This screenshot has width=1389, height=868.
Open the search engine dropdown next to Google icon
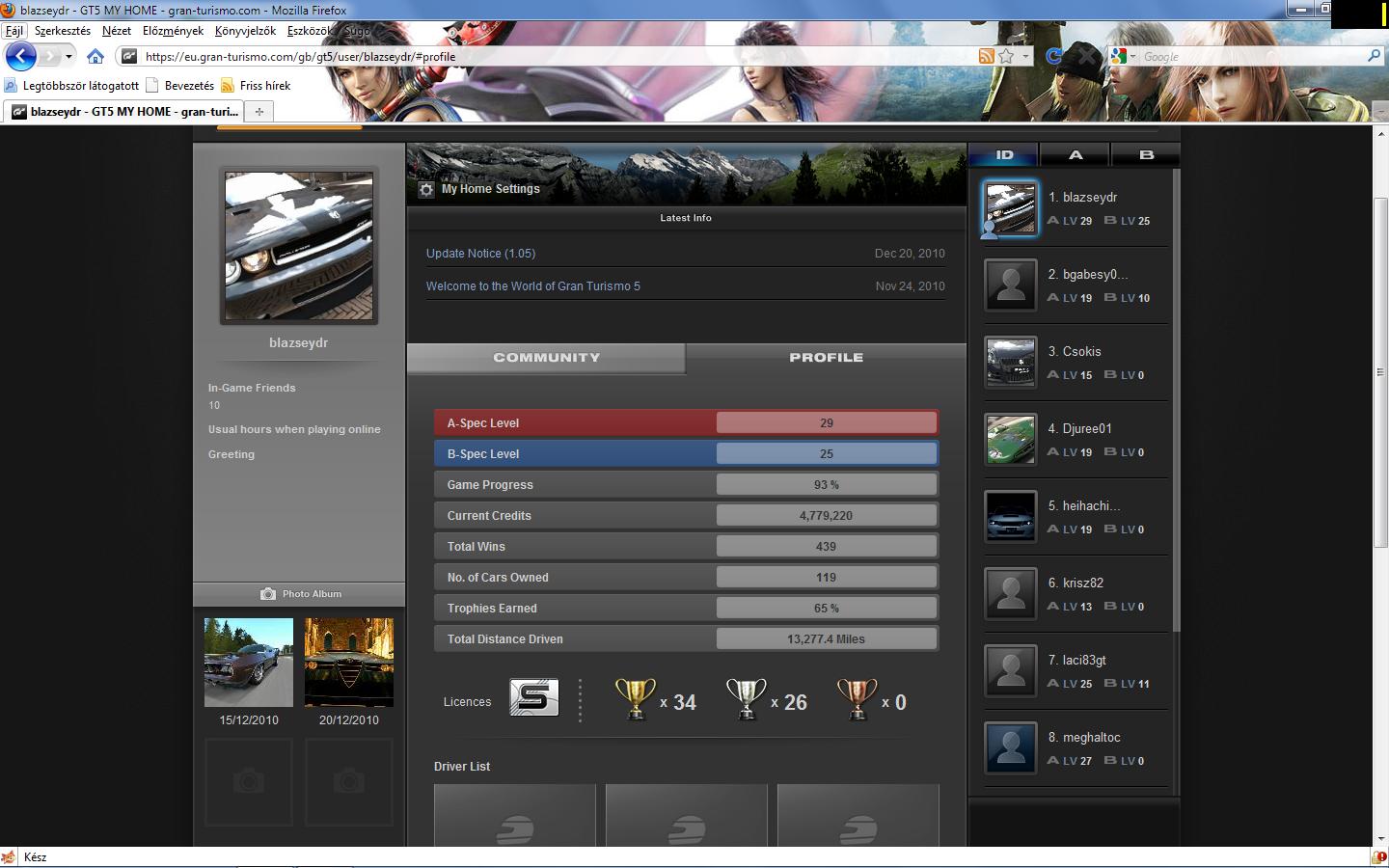point(1132,56)
